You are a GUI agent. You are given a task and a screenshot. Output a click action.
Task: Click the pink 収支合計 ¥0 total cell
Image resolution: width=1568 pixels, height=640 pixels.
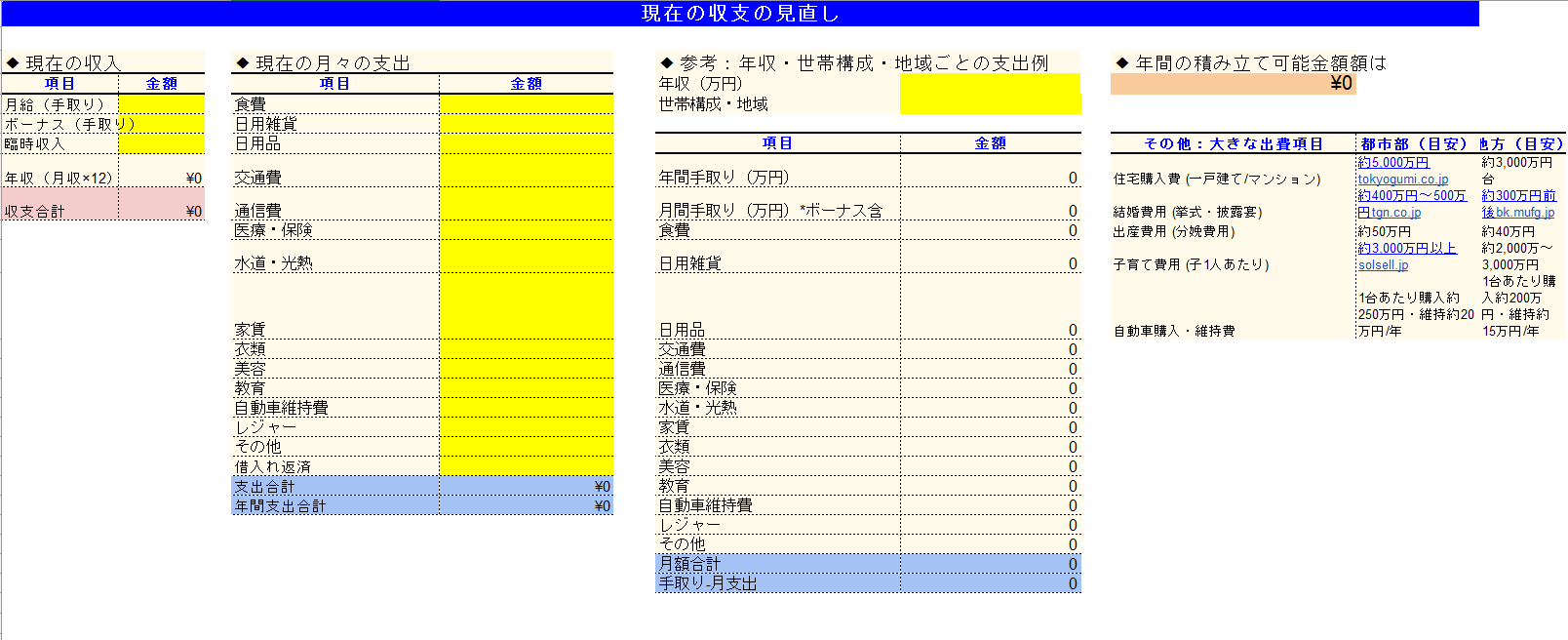tap(161, 211)
